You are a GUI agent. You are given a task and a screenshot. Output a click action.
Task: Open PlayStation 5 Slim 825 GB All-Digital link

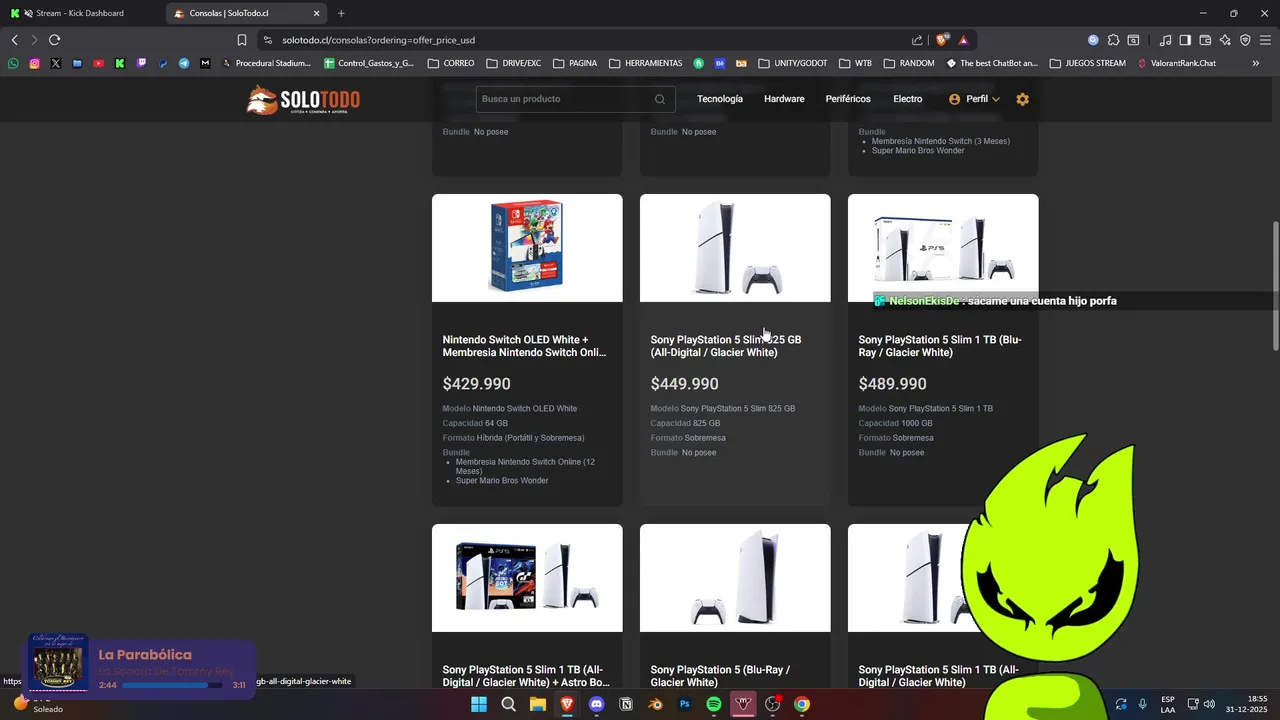coord(726,346)
